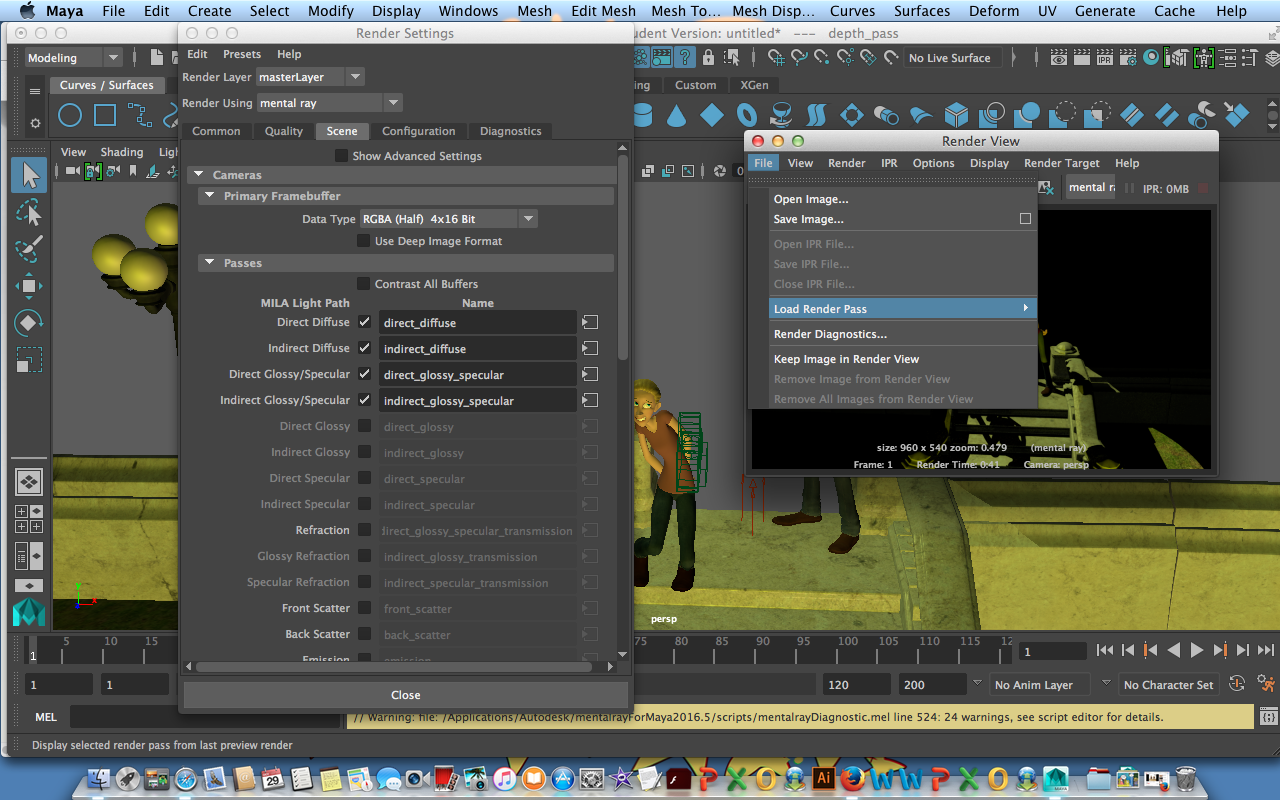
Task: Check Use Deep Image Format
Action: click(364, 241)
